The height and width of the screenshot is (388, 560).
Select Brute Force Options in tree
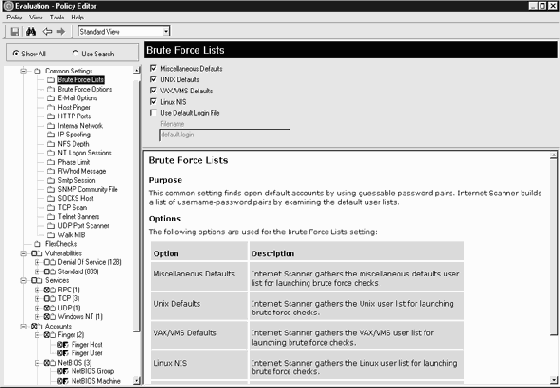pyautogui.click(x=85, y=89)
